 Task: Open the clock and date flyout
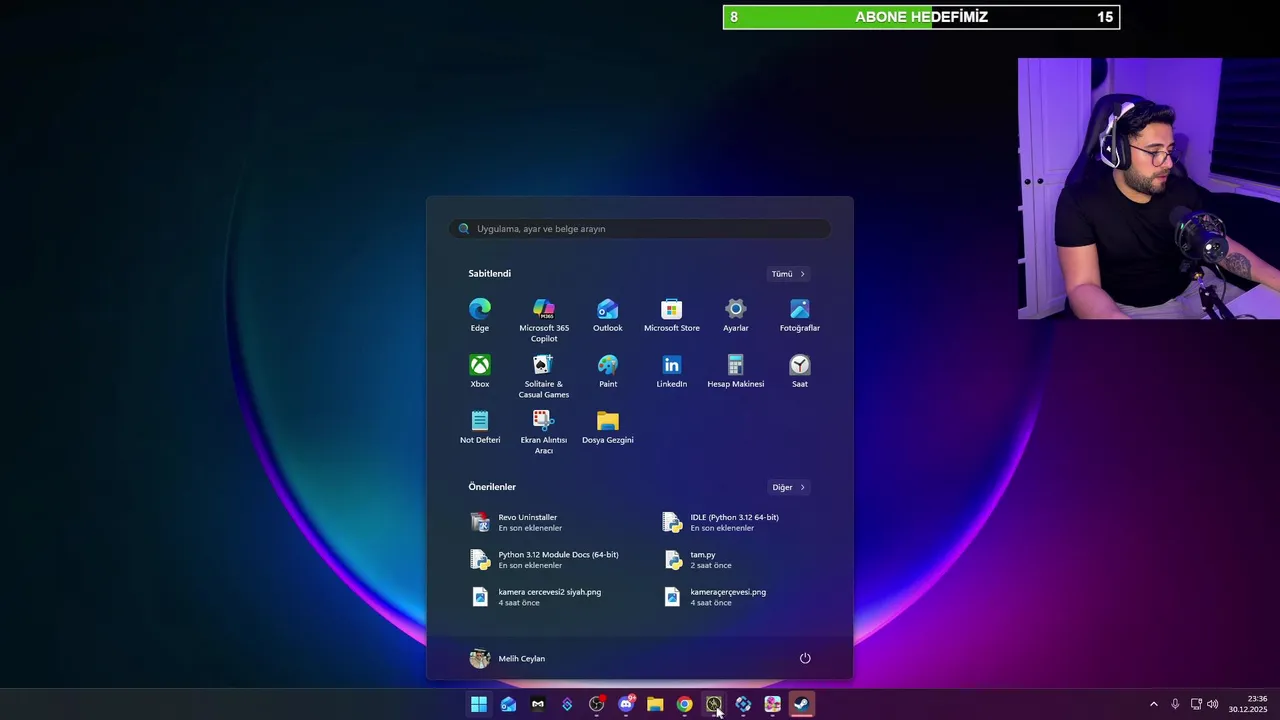1247,704
